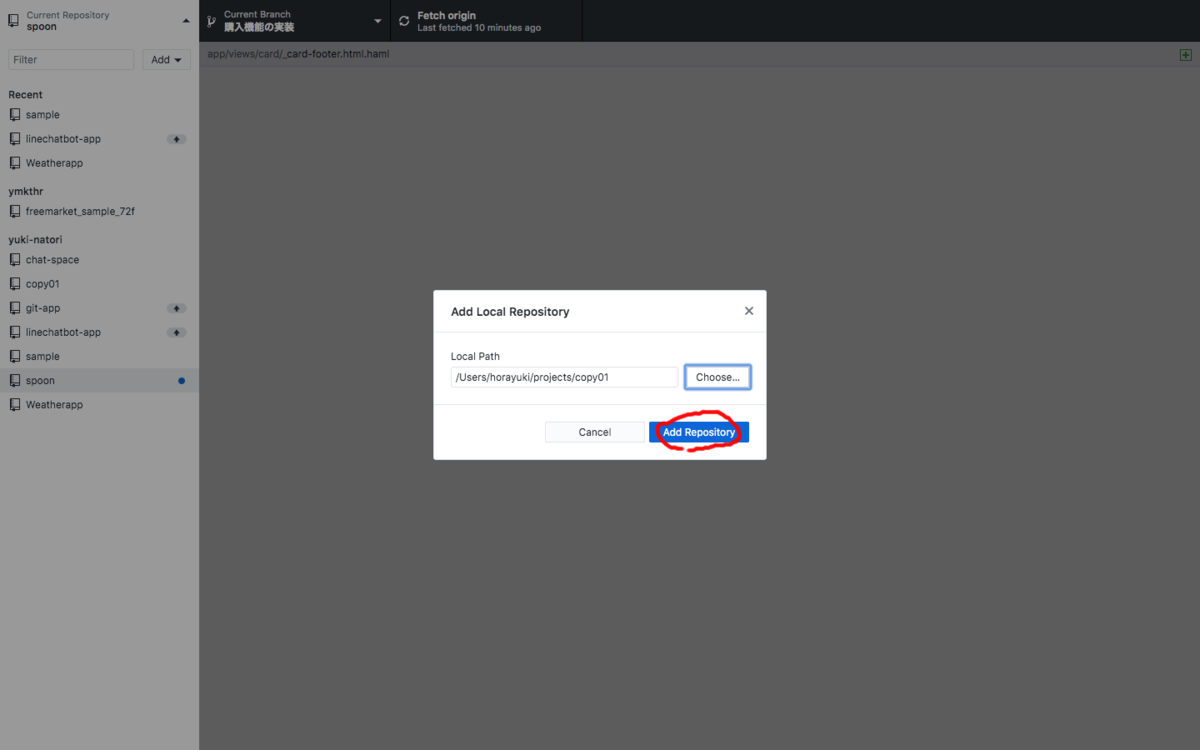
Task: Open the Current Repository dropdown
Action: click(x=99, y=21)
